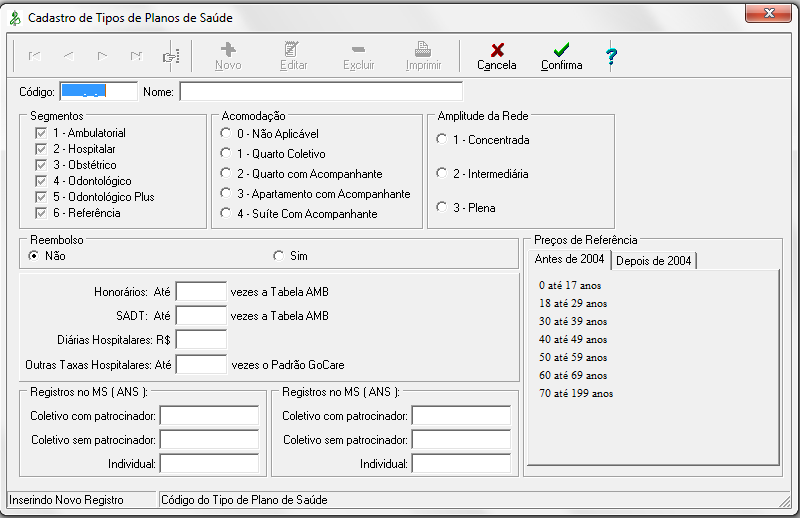Screen dimensions: 800x518
Task: Click Outras Taxas Hospitalares field
Action: pyautogui.click(x=201, y=364)
